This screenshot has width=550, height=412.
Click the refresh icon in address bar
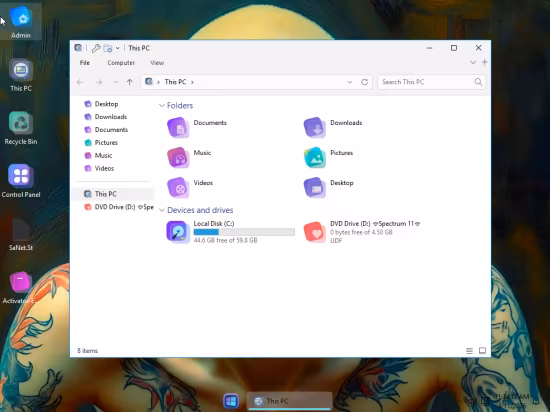(364, 82)
